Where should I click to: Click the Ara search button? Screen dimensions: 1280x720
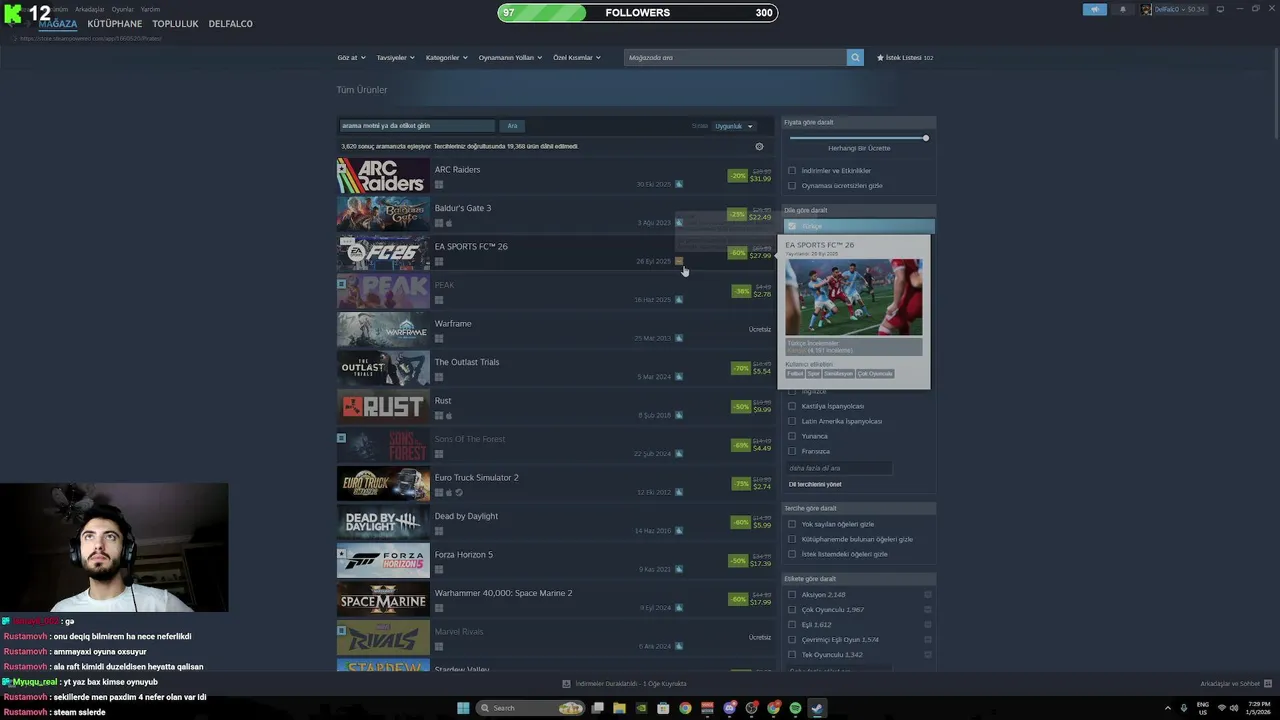tap(512, 126)
